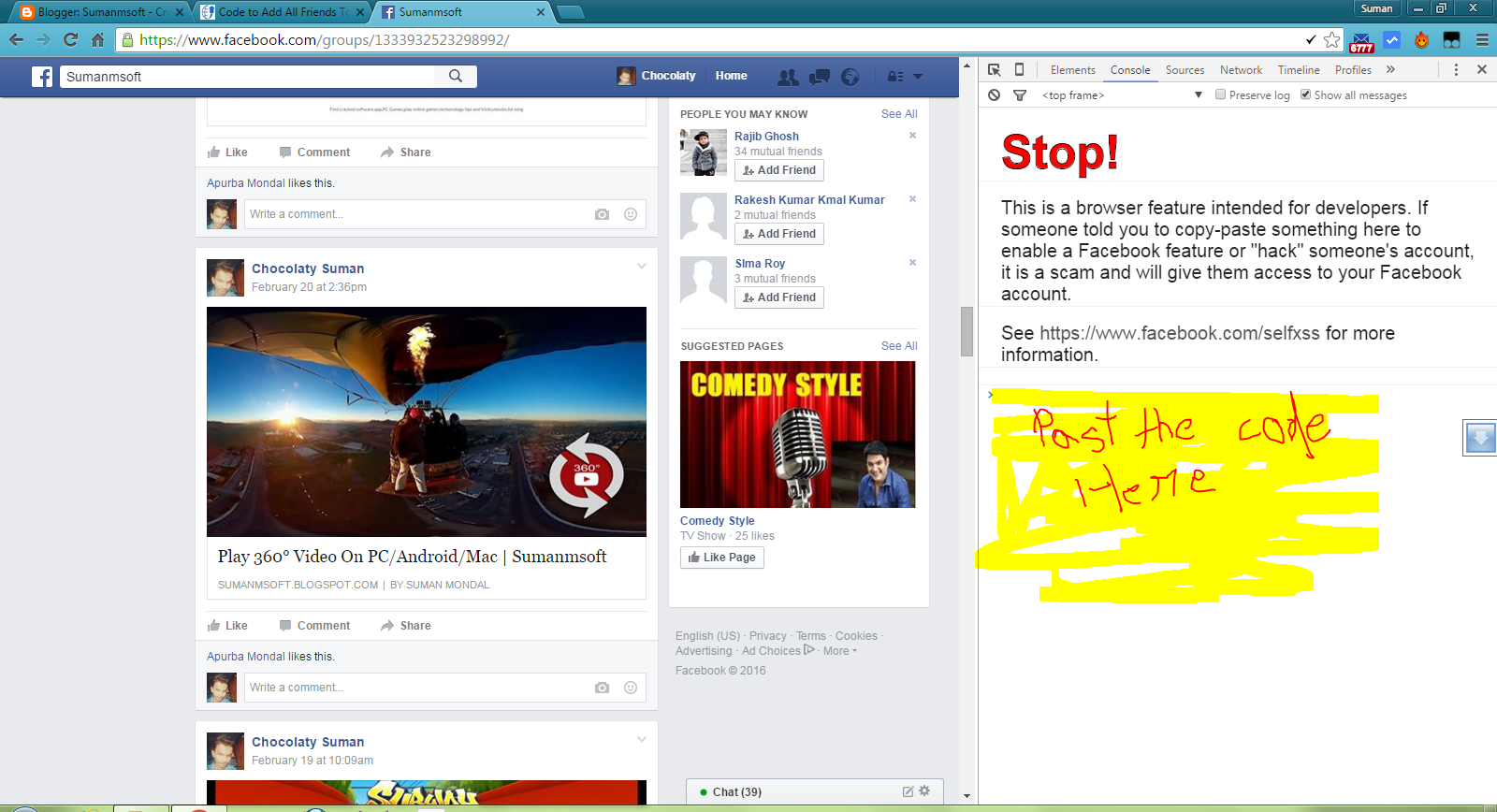Open See All for People You May Know

[x=899, y=114]
